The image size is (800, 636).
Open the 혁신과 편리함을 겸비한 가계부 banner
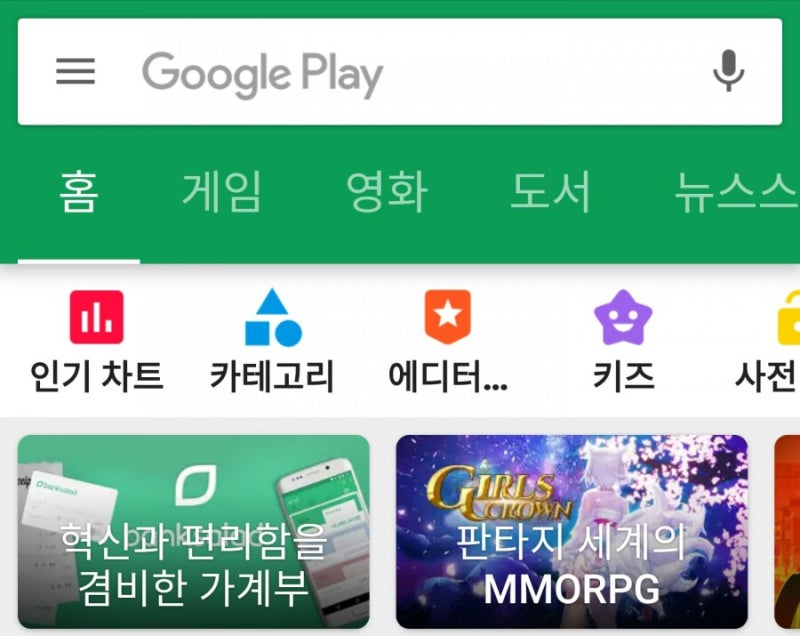(193, 531)
